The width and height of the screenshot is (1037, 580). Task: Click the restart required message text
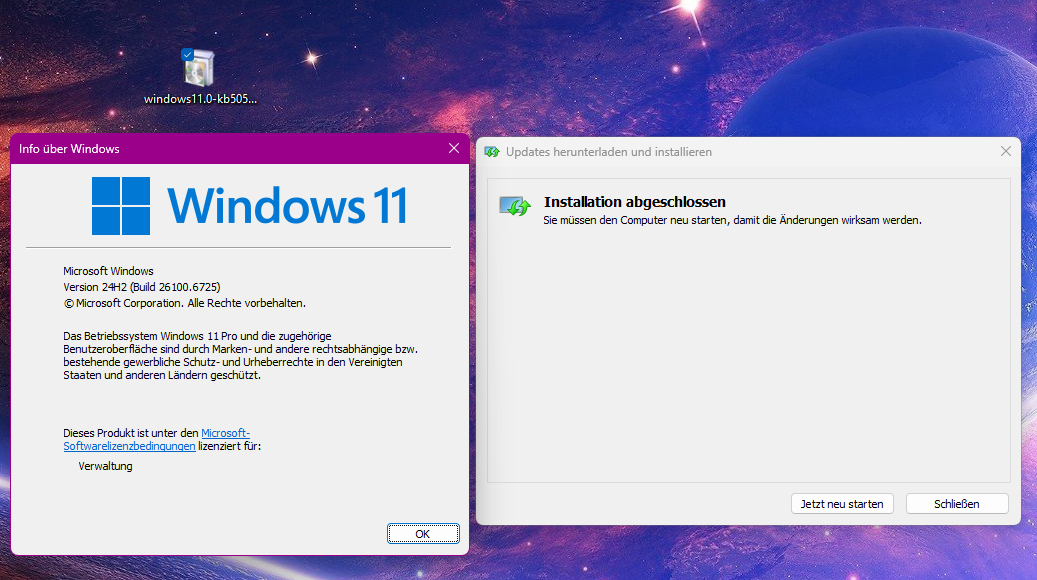pyautogui.click(x=732, y=220)
